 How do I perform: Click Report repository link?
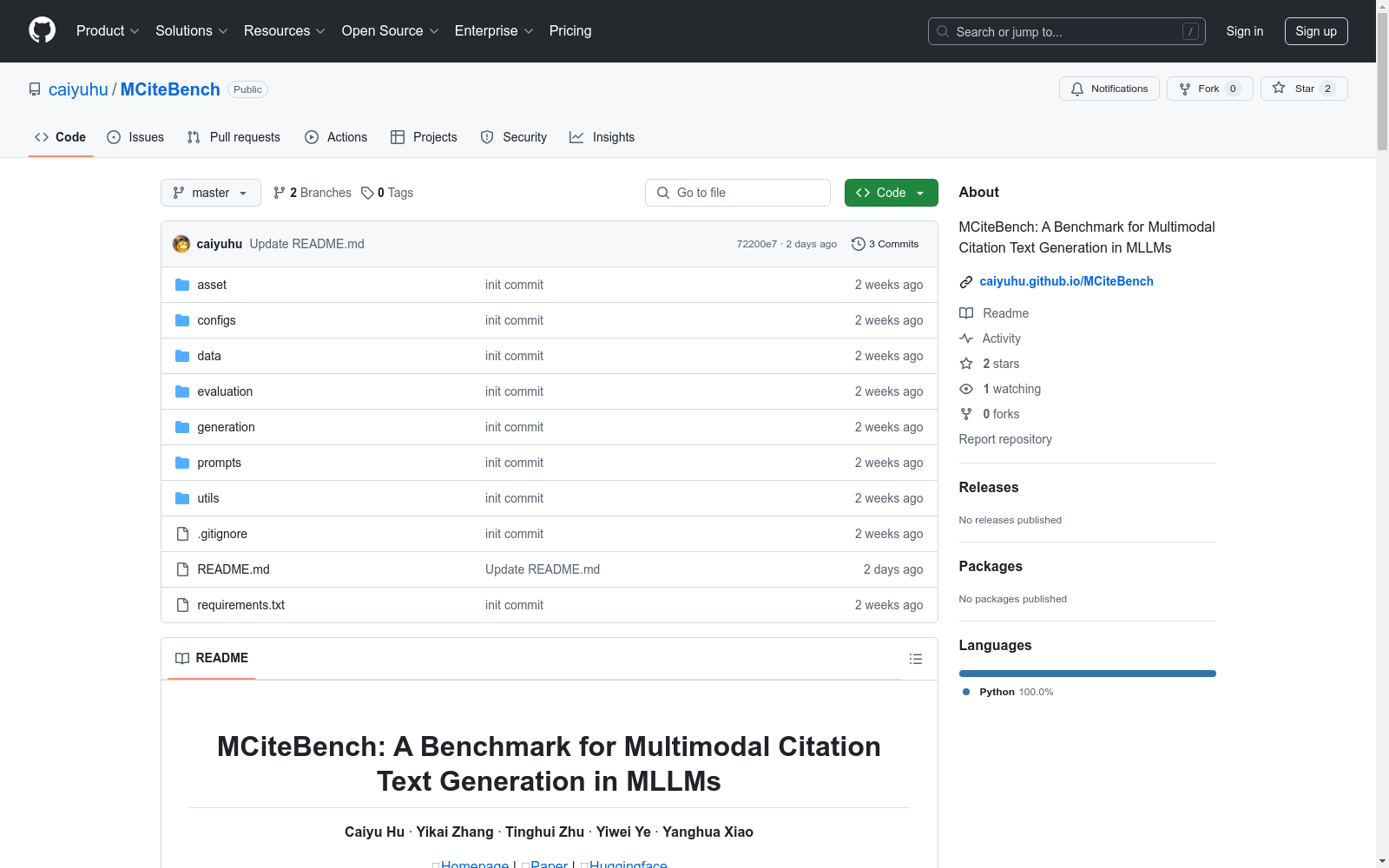[1005, 439]
